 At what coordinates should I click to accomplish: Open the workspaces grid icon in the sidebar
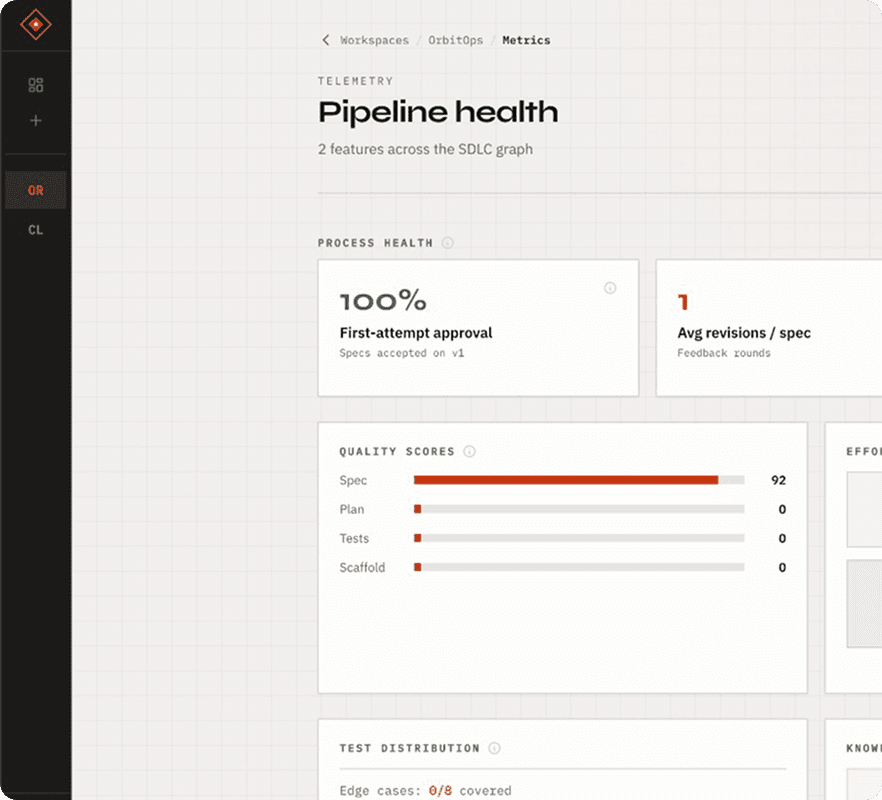tap(35, 85)
